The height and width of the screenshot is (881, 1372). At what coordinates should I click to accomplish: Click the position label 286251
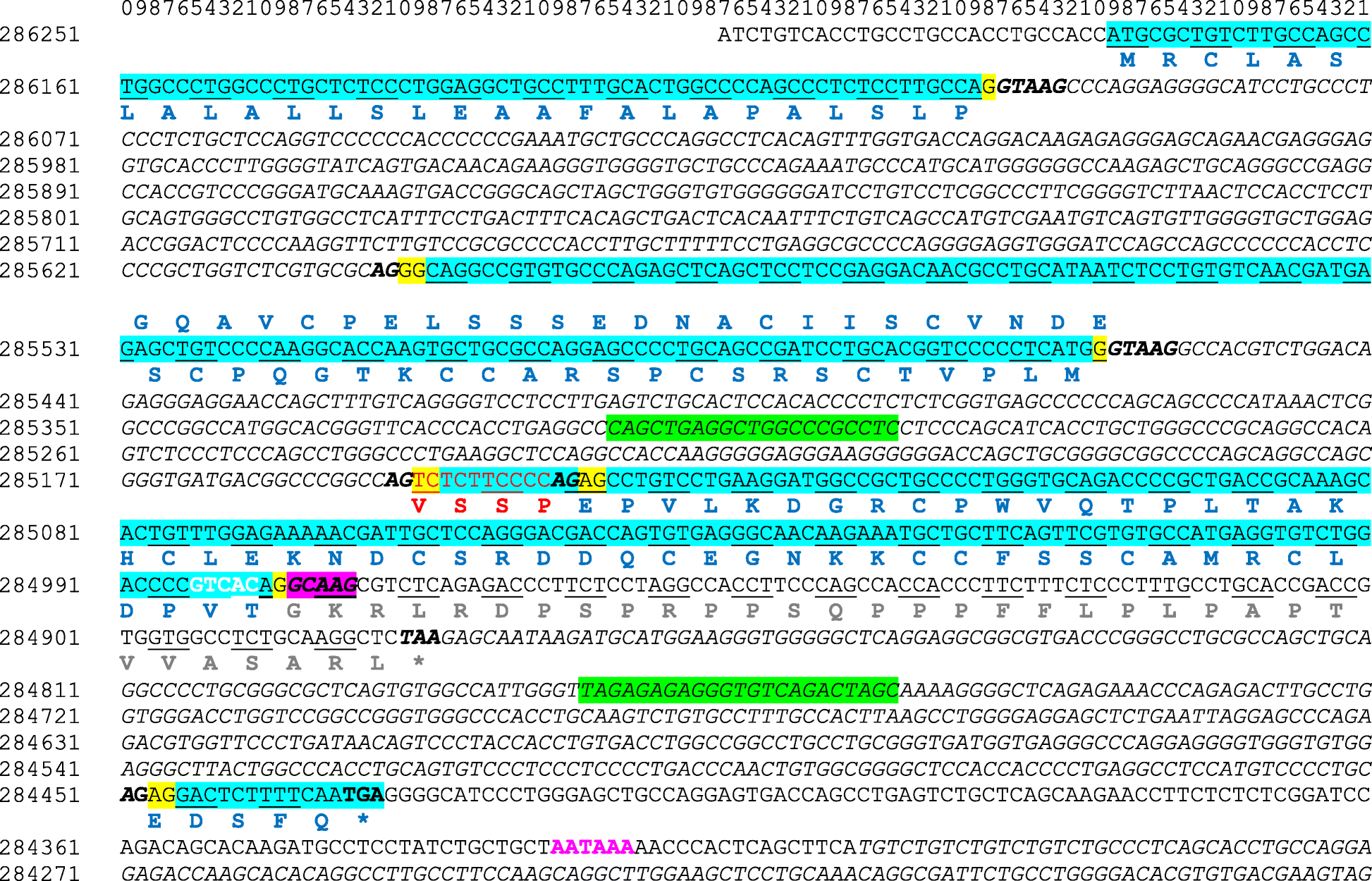coord(40,35)
